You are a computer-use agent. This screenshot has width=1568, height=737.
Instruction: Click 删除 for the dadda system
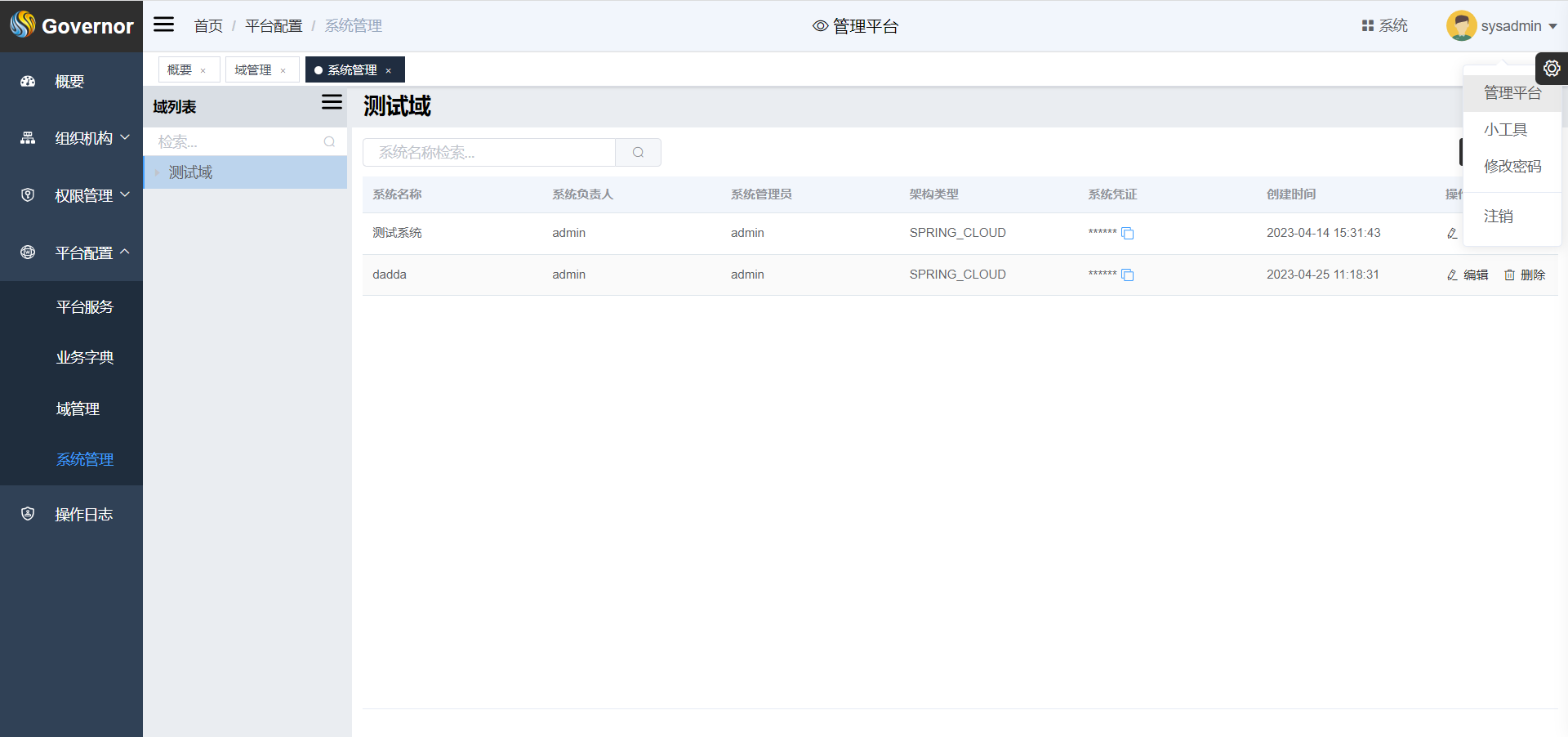(1525, 275)
